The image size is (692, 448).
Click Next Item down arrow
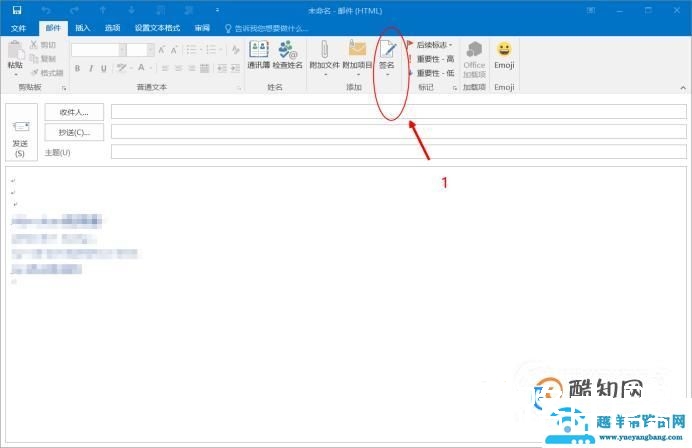tap(132, 10)
